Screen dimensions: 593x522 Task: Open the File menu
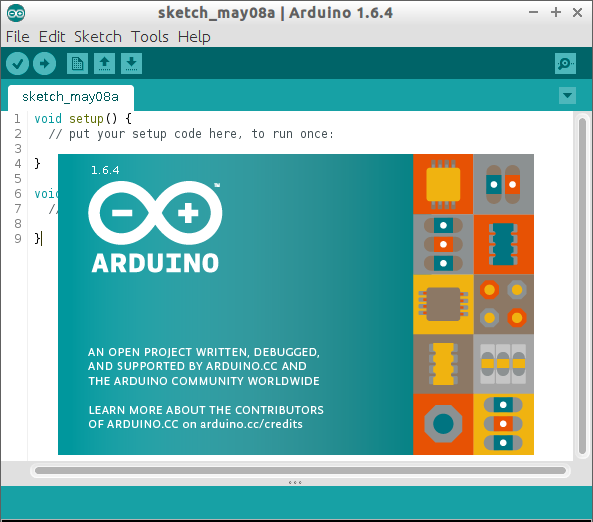18,37
